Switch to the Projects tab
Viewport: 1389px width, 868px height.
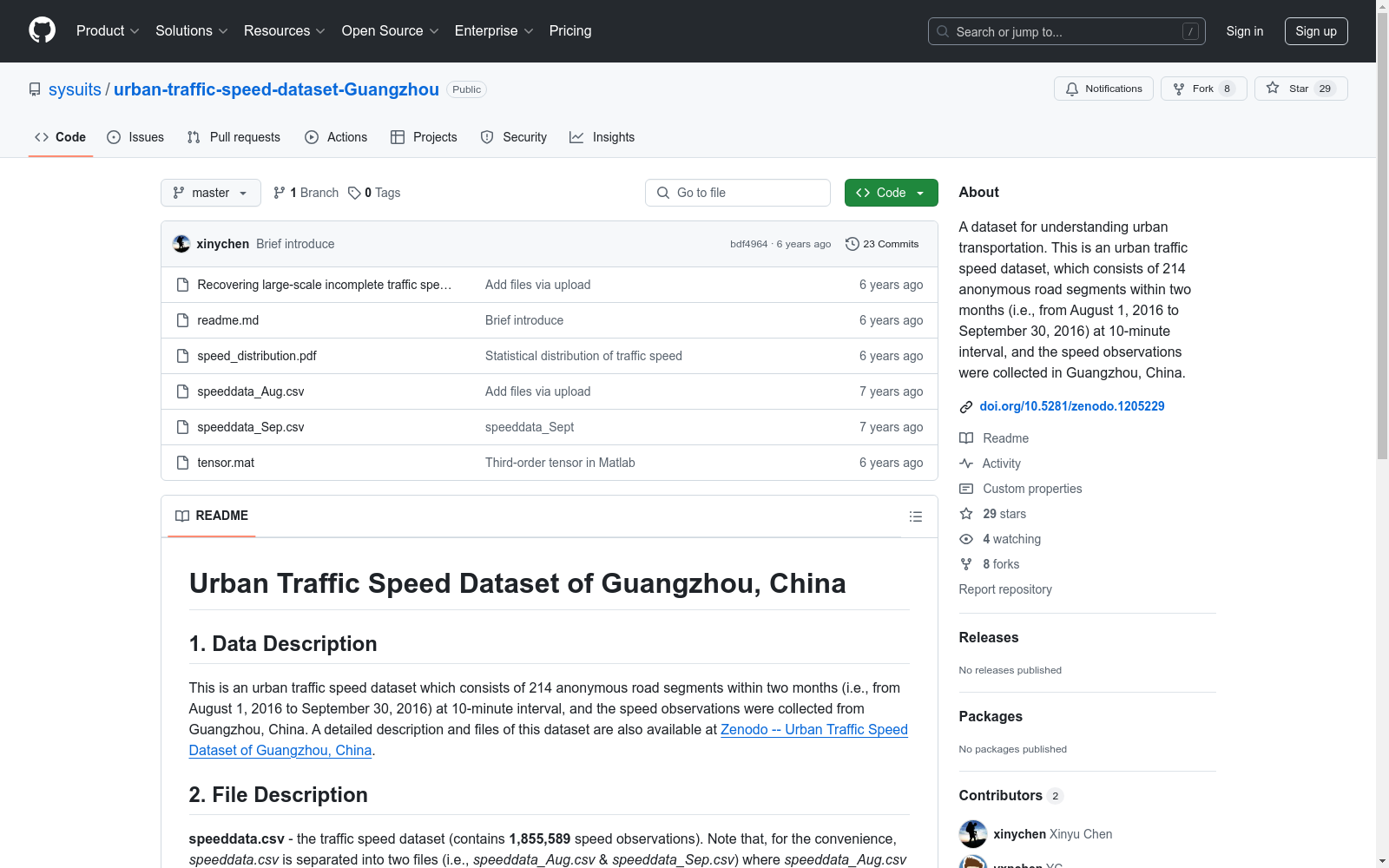coord(424,137)
